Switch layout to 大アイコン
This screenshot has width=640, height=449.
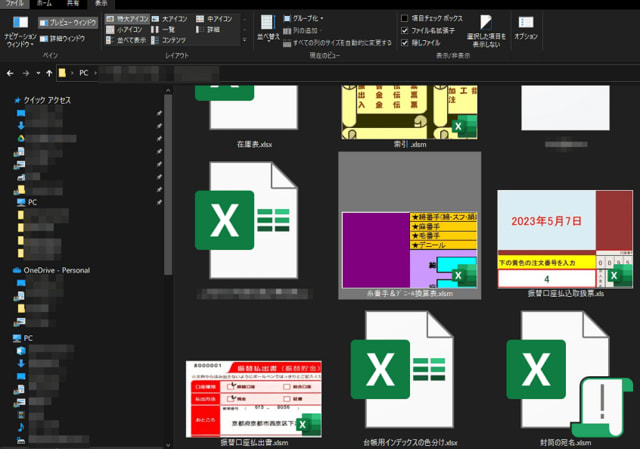pyautogui.click(x=171, y=19)
